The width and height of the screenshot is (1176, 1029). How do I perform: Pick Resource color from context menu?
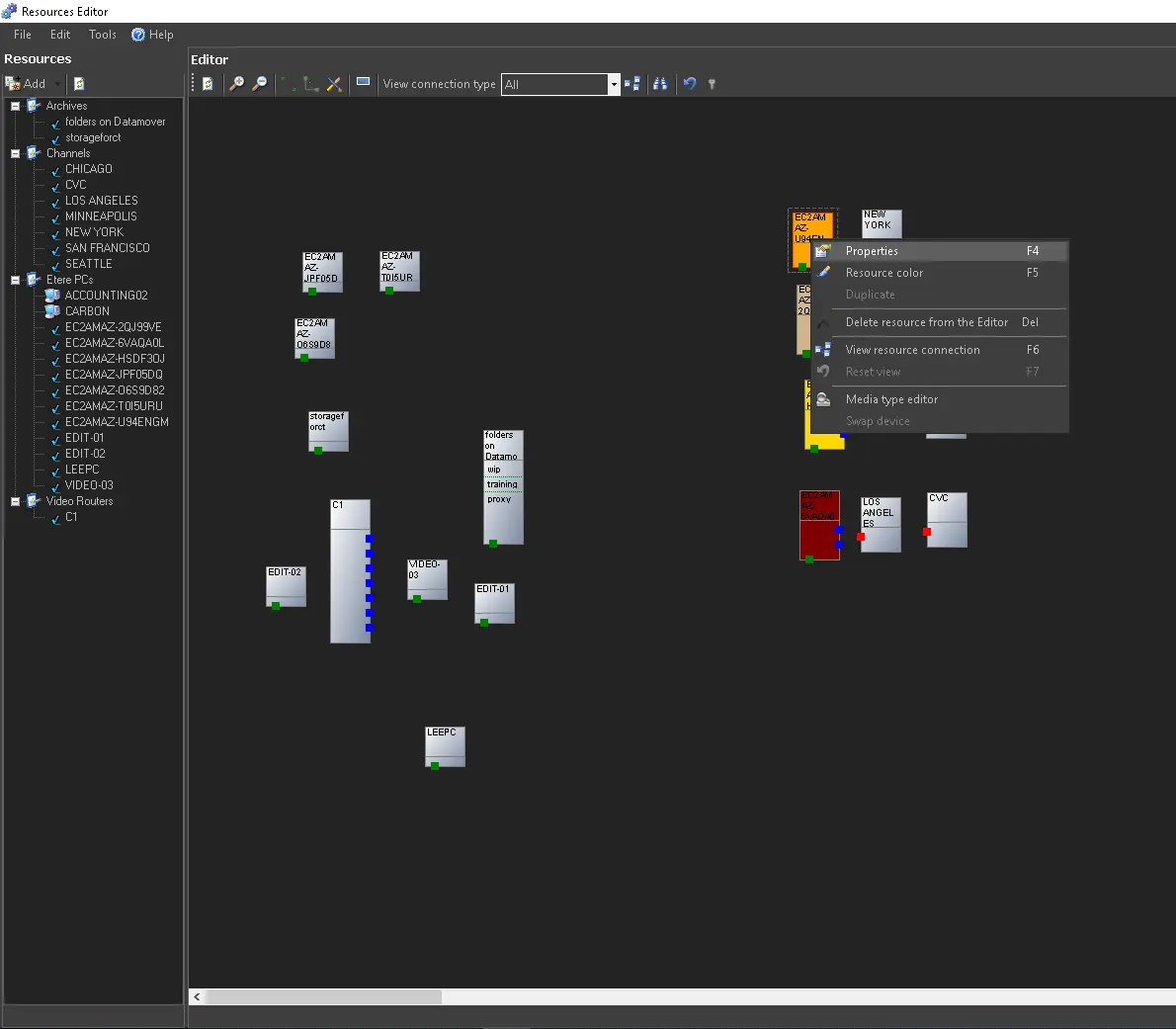883,273
